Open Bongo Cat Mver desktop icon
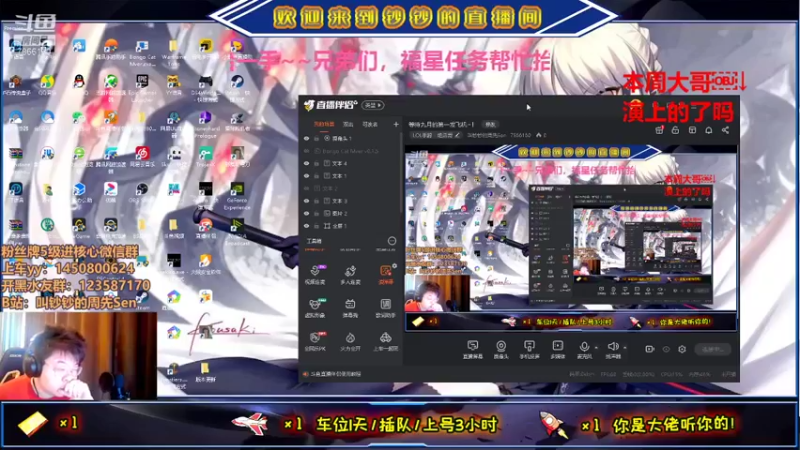This screenshot has height=450, width=800. [142, 52]
